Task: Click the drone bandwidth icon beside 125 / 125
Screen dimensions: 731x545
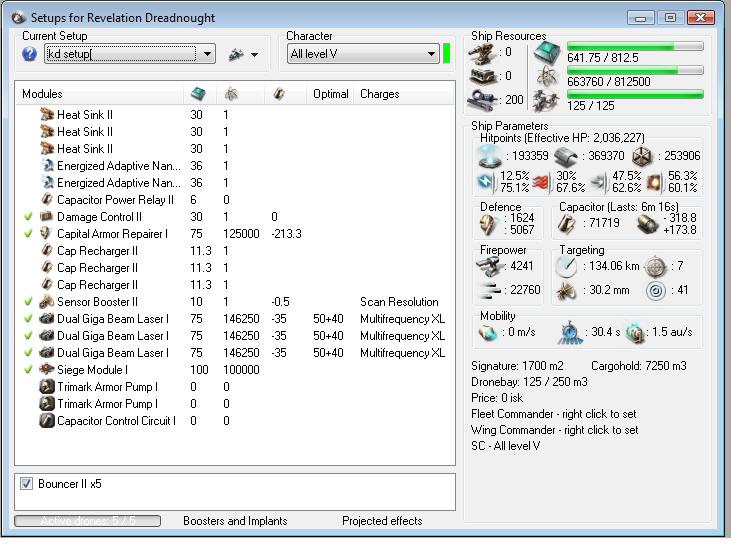Action: click(x=545, y=100)
